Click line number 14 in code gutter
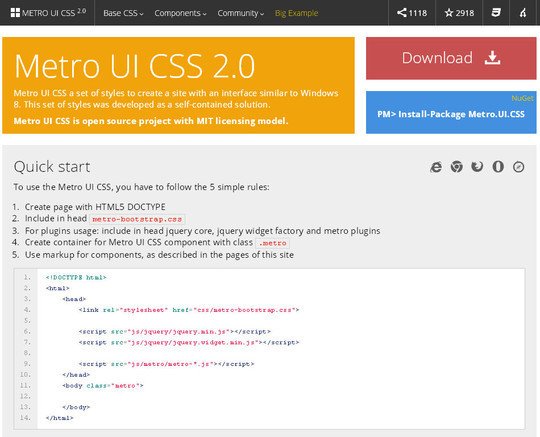 [25, 418]
